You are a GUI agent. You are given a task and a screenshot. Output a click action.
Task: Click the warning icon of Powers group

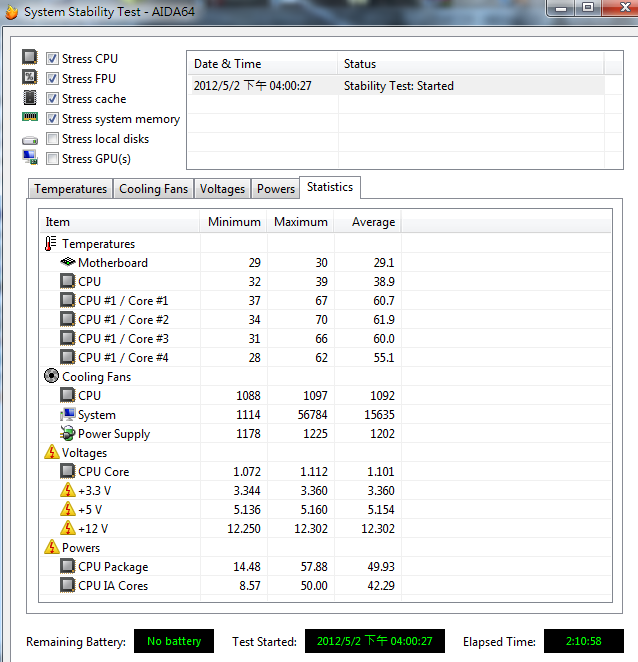click(x=52, y=547)
